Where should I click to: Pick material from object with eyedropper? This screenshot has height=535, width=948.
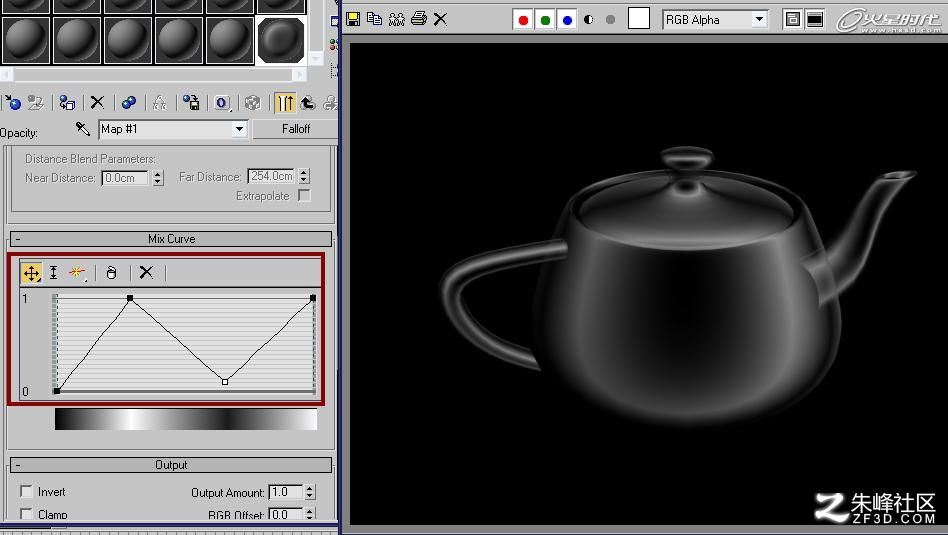pos(82,129)
